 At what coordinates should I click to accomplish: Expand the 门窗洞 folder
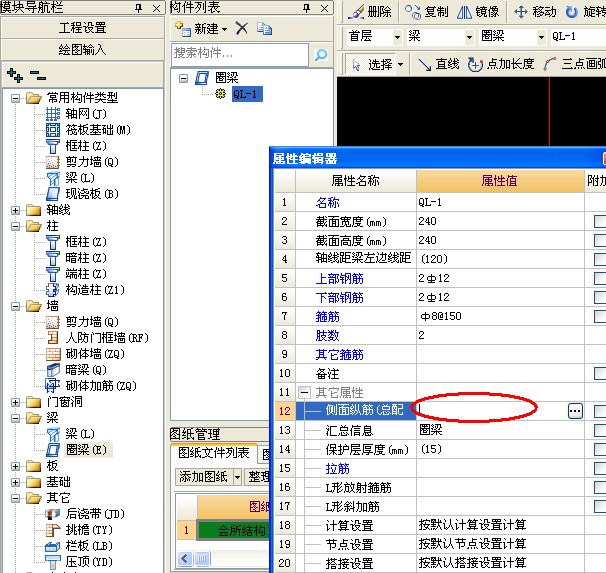[15, 402]
